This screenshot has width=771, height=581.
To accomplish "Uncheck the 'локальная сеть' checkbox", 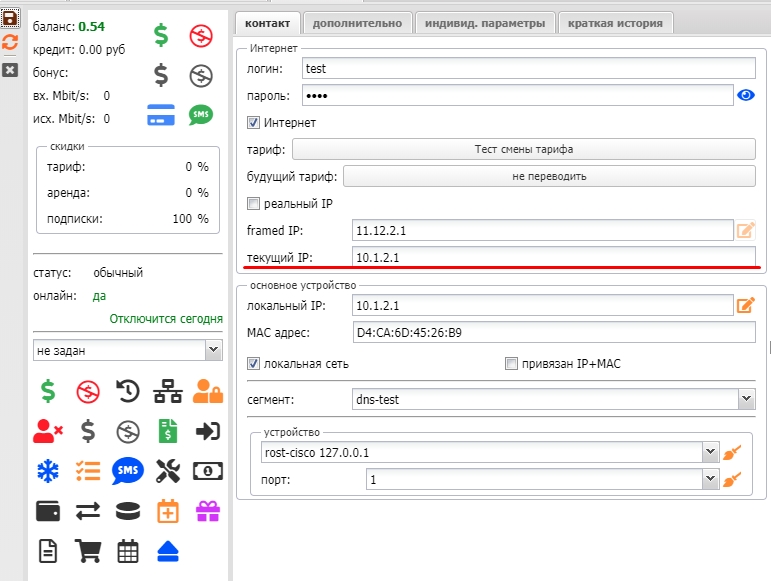I will coord(254,364).
